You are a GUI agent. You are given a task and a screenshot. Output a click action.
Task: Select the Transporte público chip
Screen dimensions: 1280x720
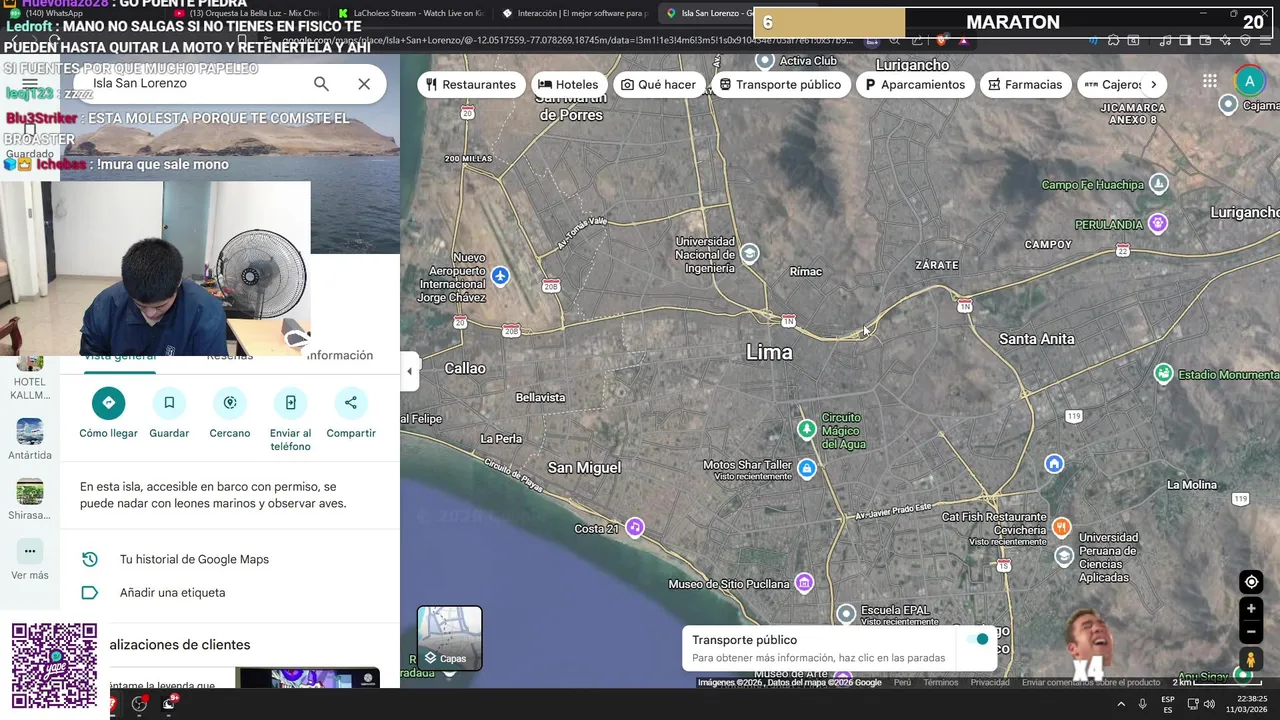pos(780,85)
